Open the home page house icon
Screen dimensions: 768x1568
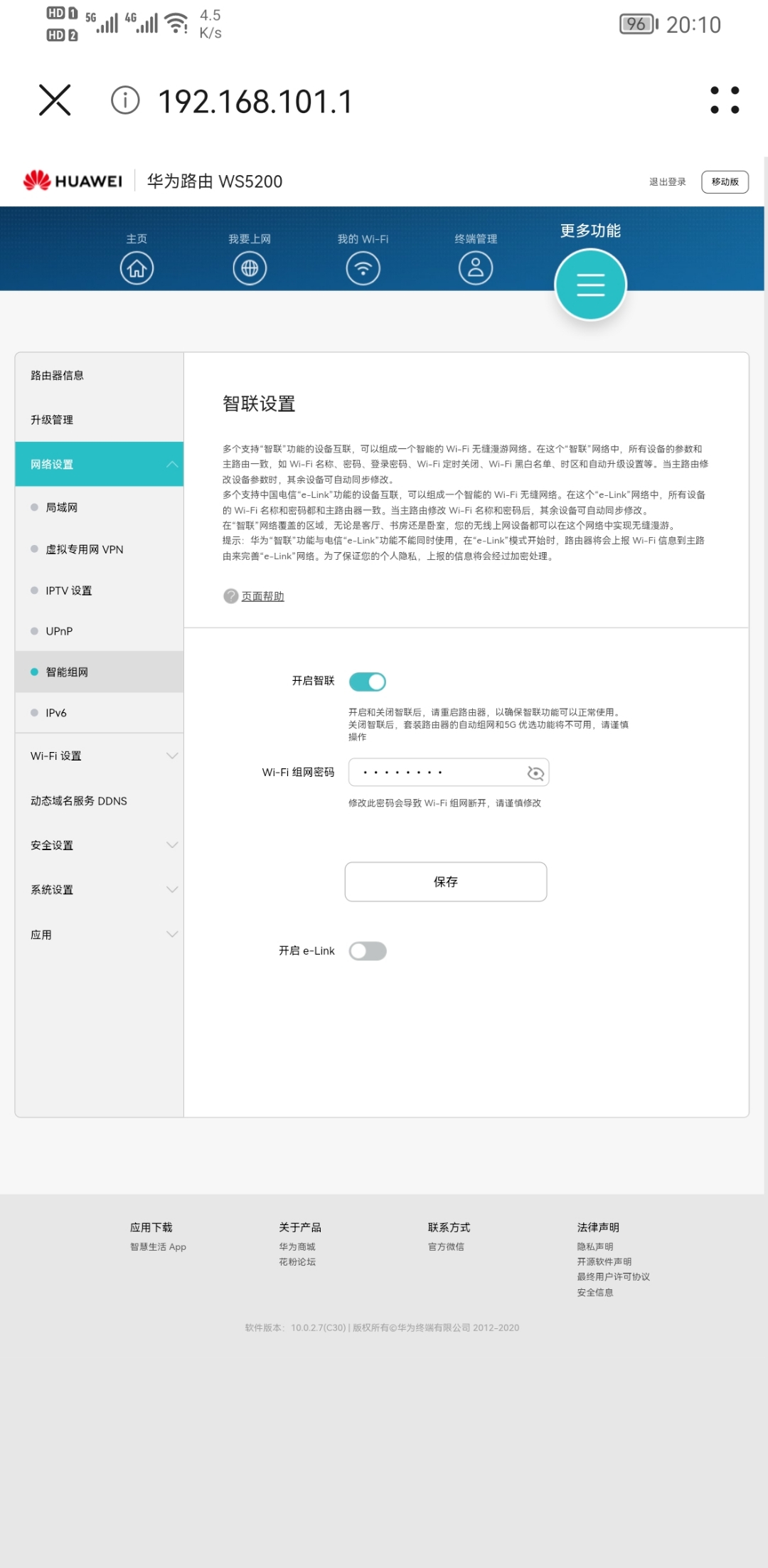137,268
